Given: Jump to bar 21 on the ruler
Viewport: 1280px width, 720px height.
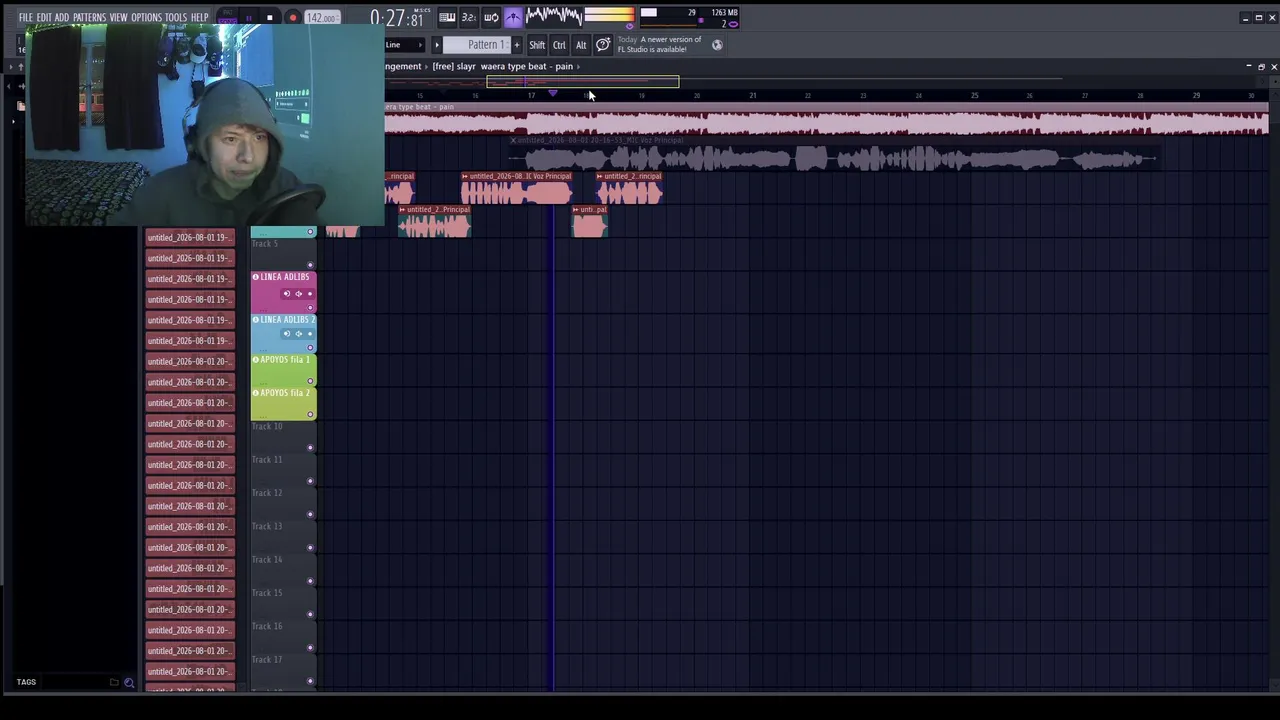Looking at the screenshot, I should 752,96.
